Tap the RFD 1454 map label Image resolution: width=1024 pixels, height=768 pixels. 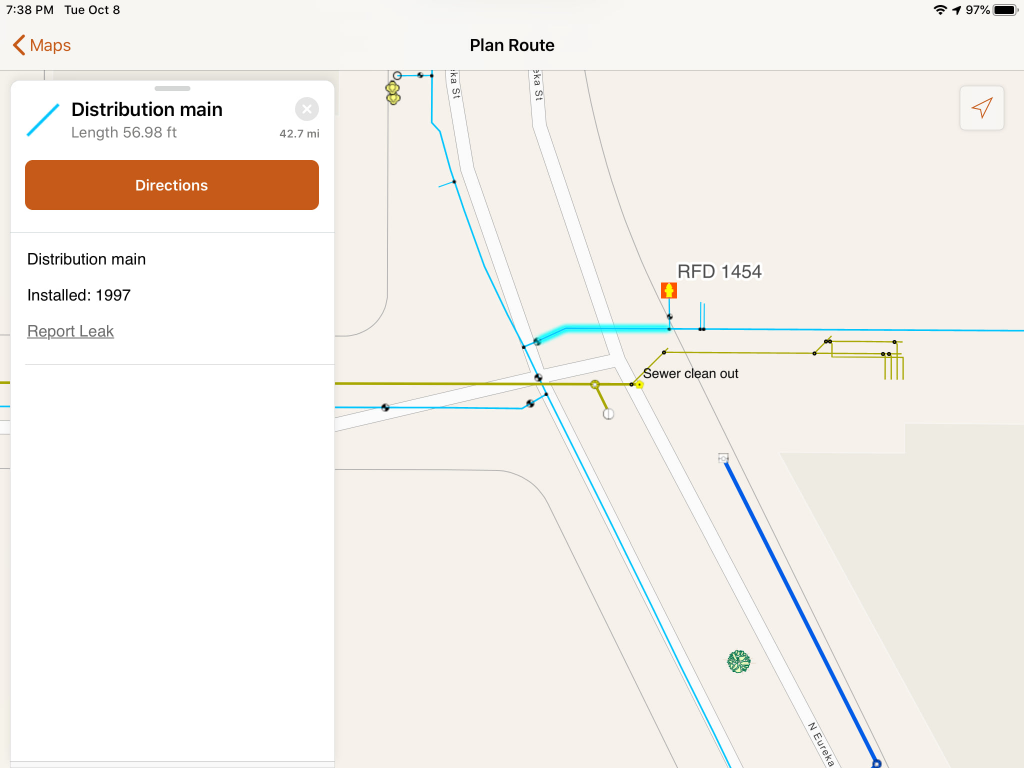coord(719,271)
